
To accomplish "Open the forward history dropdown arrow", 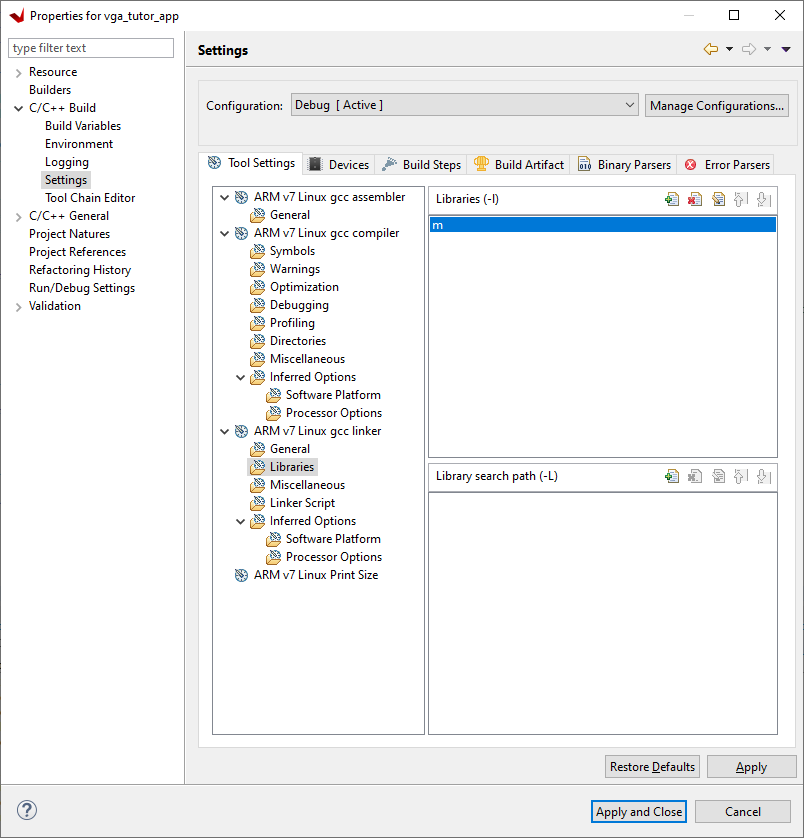I will (x=767, y=49).
